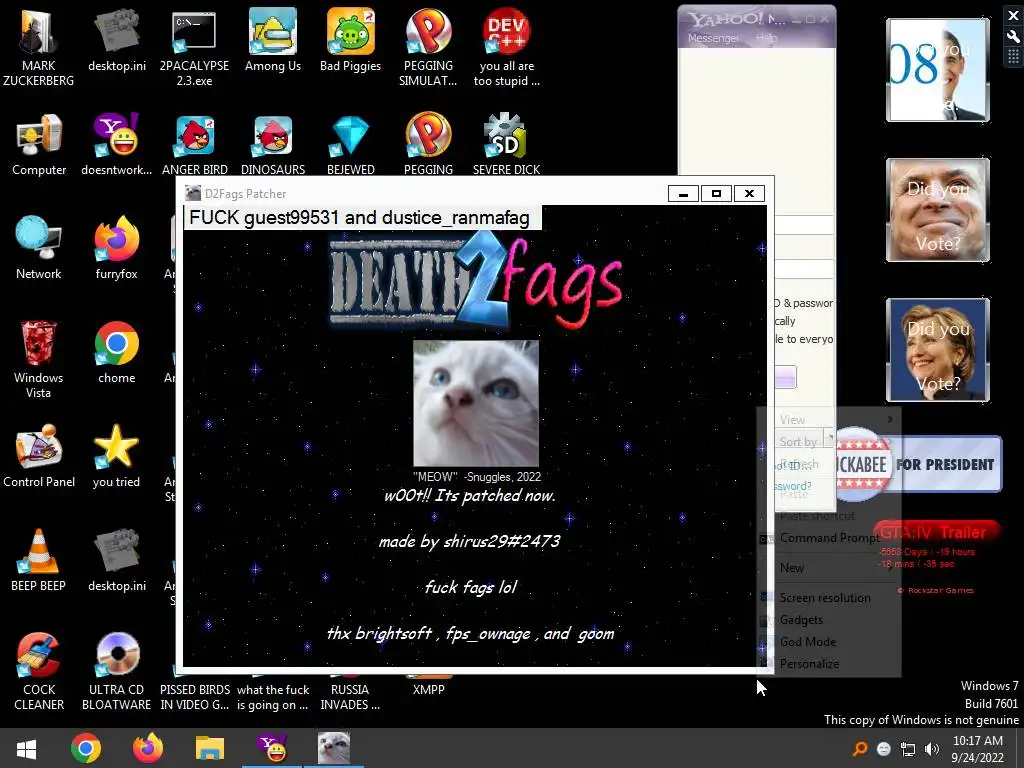Open the Windows Start button

(26, 748)
